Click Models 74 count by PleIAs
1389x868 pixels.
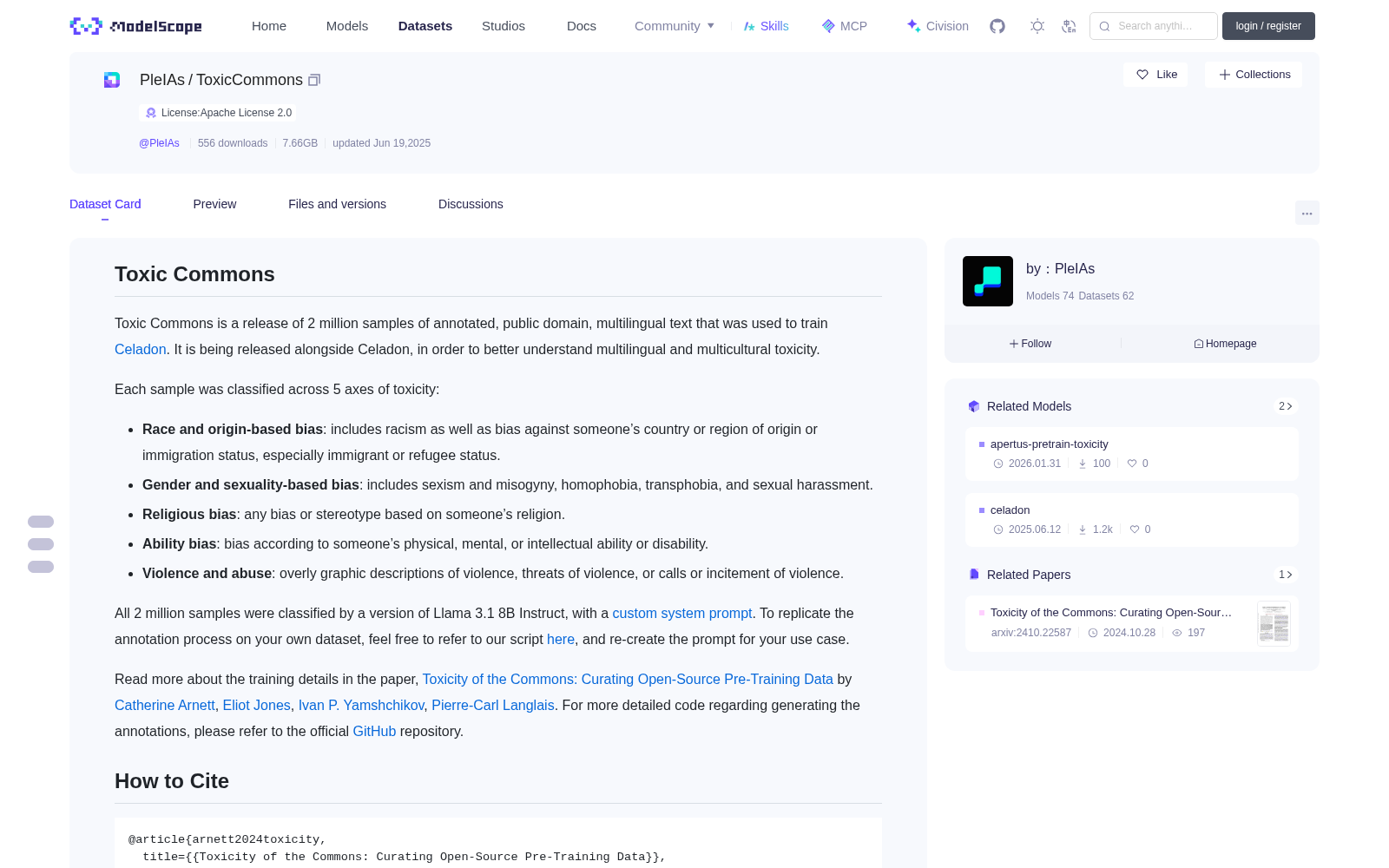point(1050,296)
